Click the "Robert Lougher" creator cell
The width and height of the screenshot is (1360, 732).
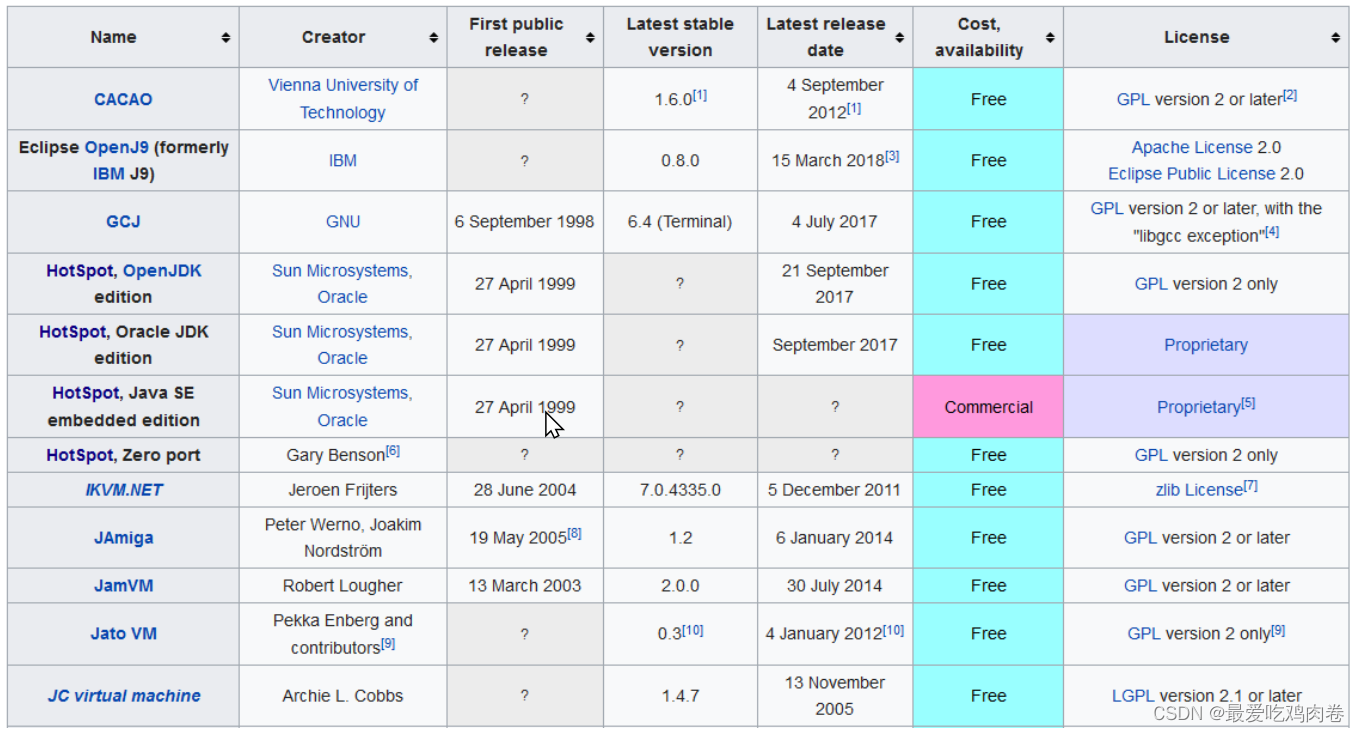[343, 586]
